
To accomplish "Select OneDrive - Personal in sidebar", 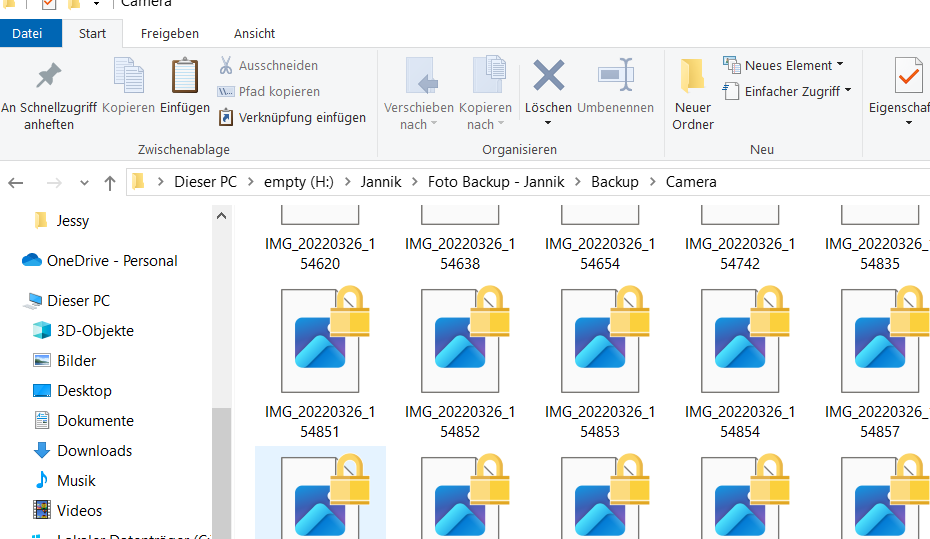I will pyautogui.click(x=100, y=260).
